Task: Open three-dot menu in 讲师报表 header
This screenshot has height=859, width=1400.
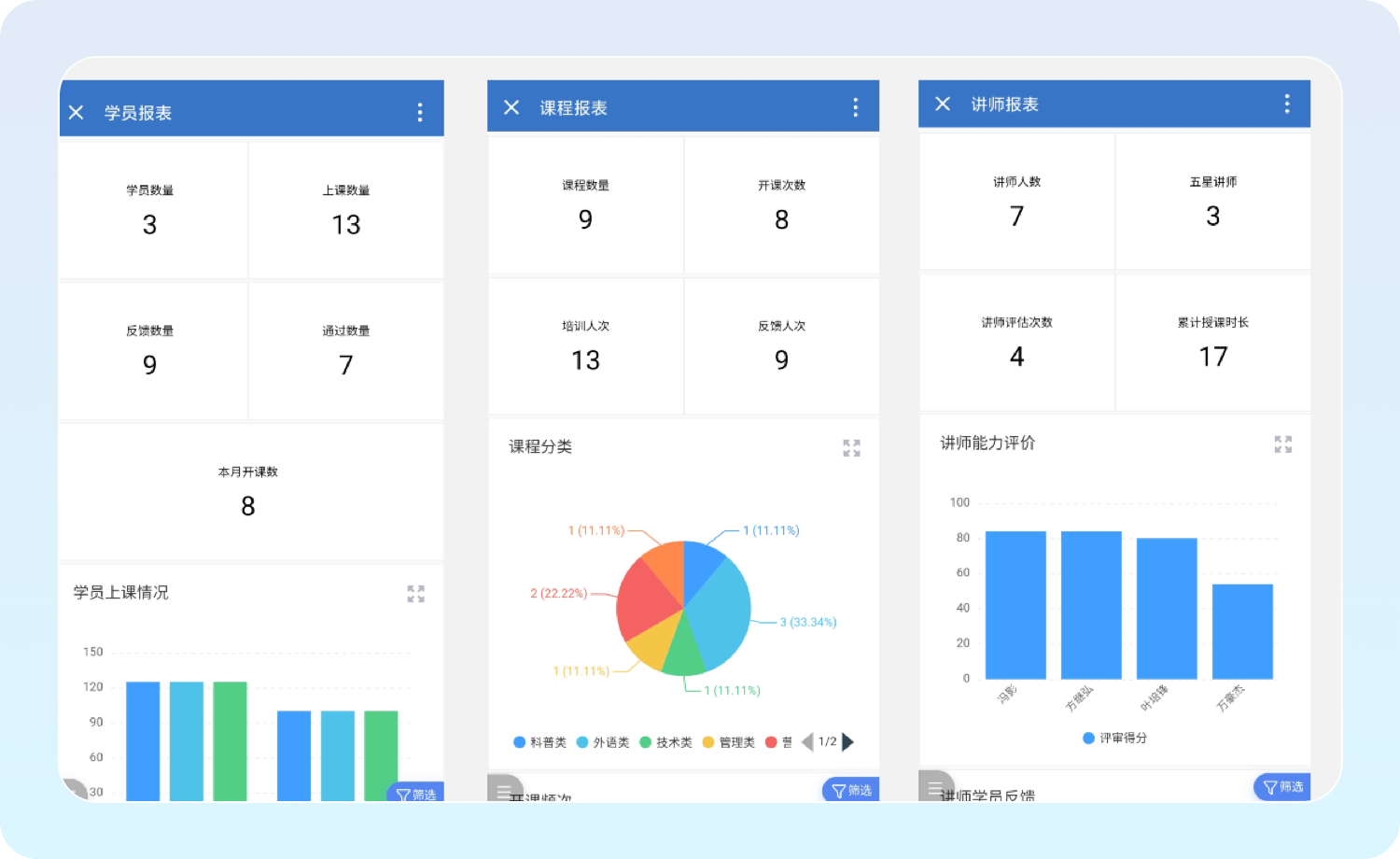Action: (x=1287, y=105)
